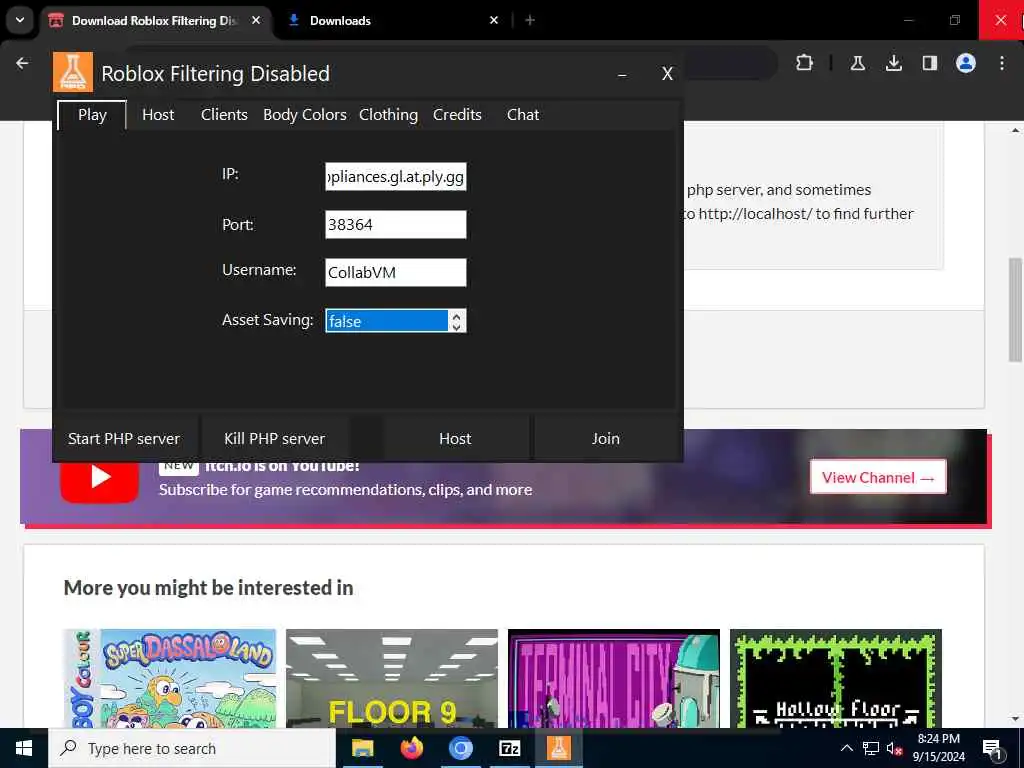Open 7-Zip from the taskbar
The width and height of the screenshot is (1024, 768).
pyautogui.click(x=509, y=748)
